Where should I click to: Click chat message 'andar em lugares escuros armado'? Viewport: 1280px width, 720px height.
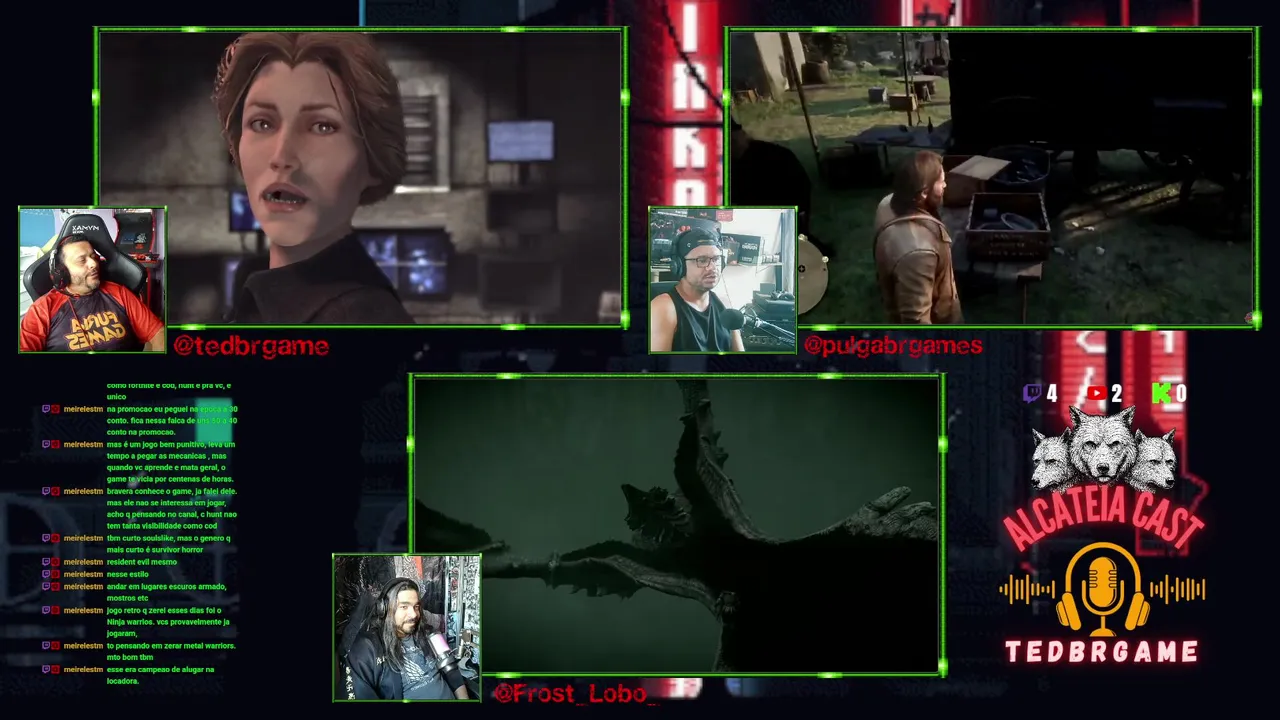[166, 592]
